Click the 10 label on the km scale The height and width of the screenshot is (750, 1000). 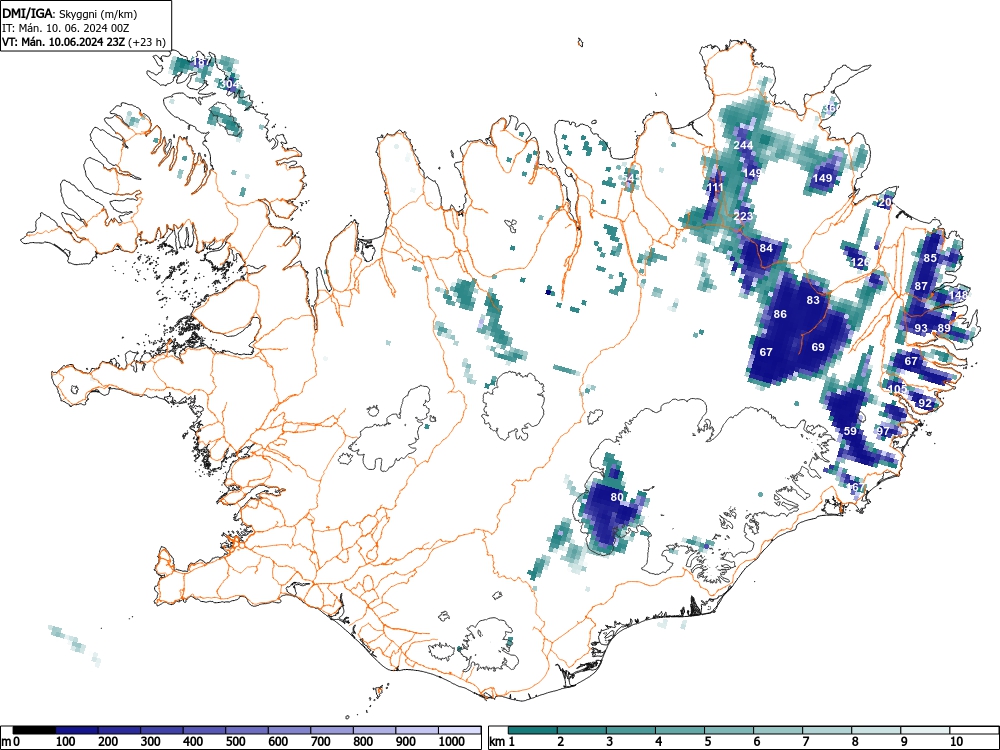pyautogui.click(x=956, y=742)
